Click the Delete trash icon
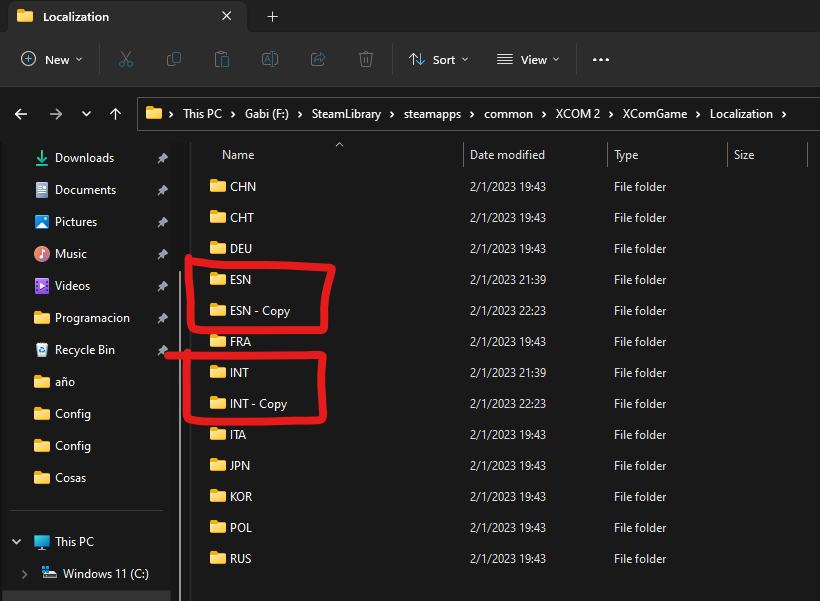Image resolution: width=820 pixels, height=601 pixels. tap(366, 60)
